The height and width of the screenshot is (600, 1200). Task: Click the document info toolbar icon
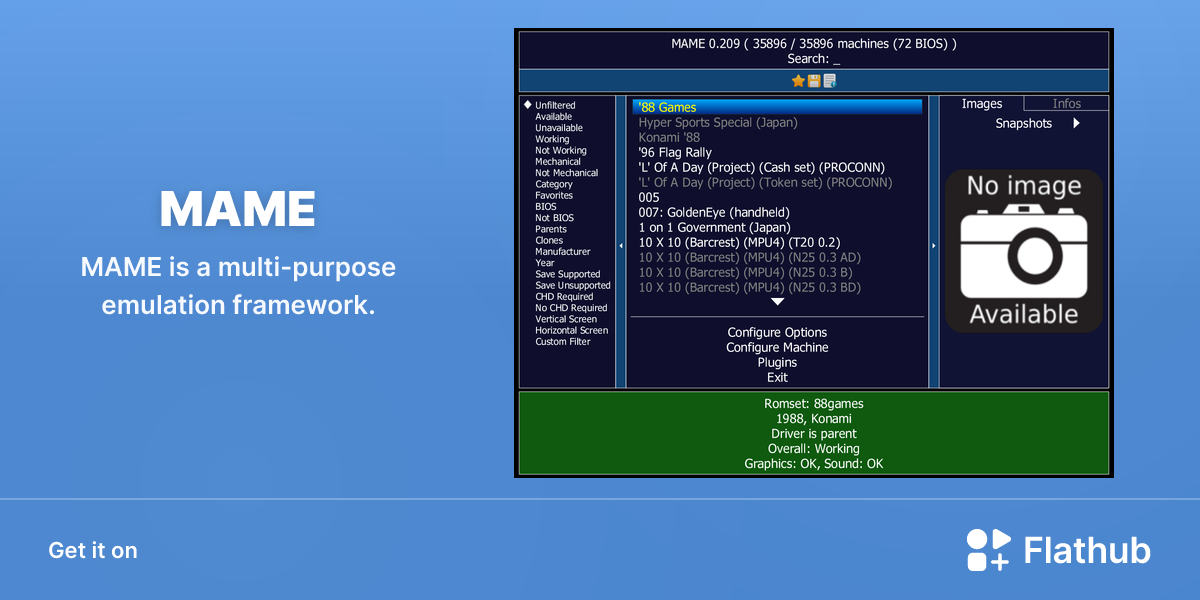point(830,81)
